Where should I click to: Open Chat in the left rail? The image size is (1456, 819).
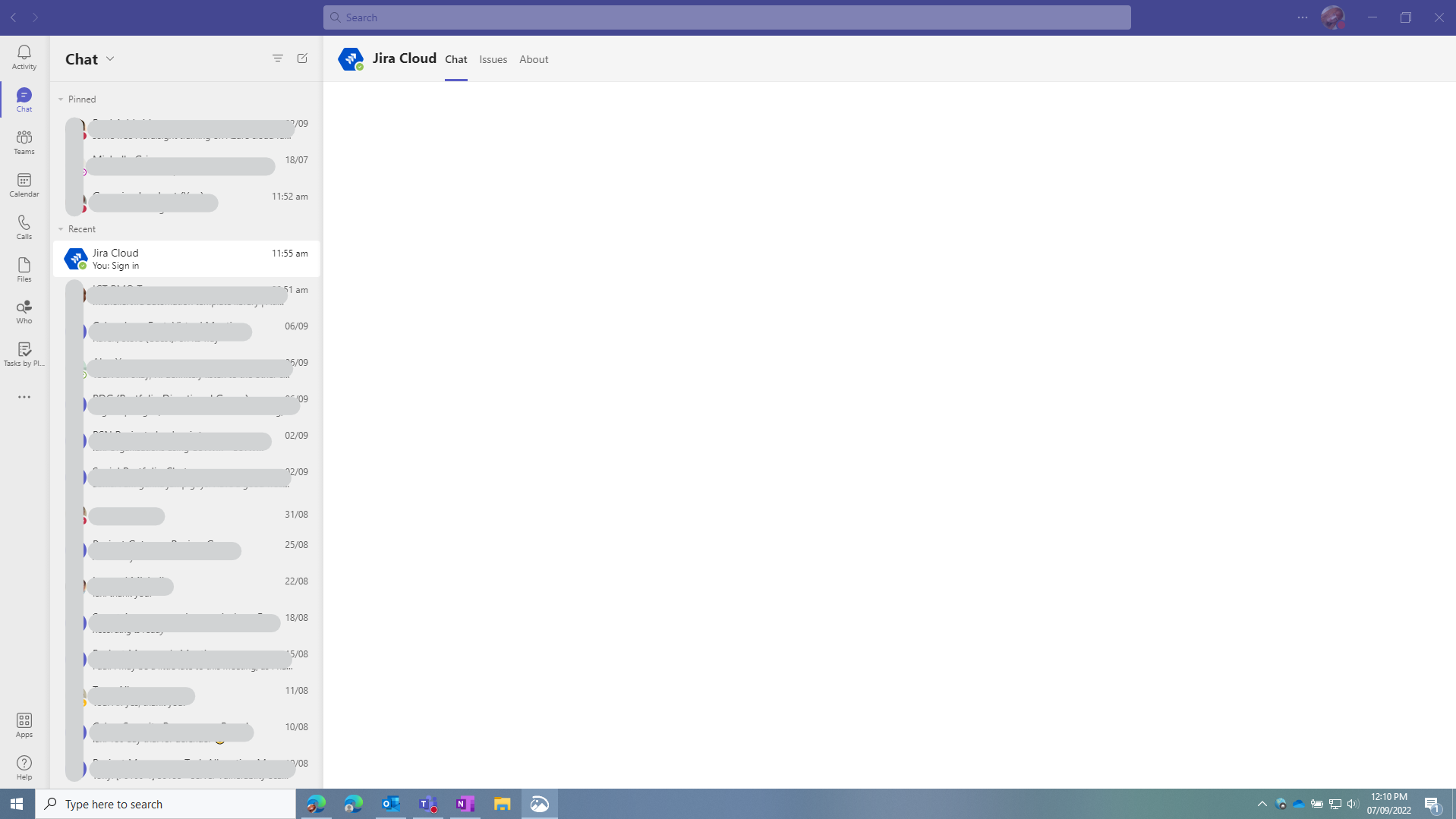(24, 99)
